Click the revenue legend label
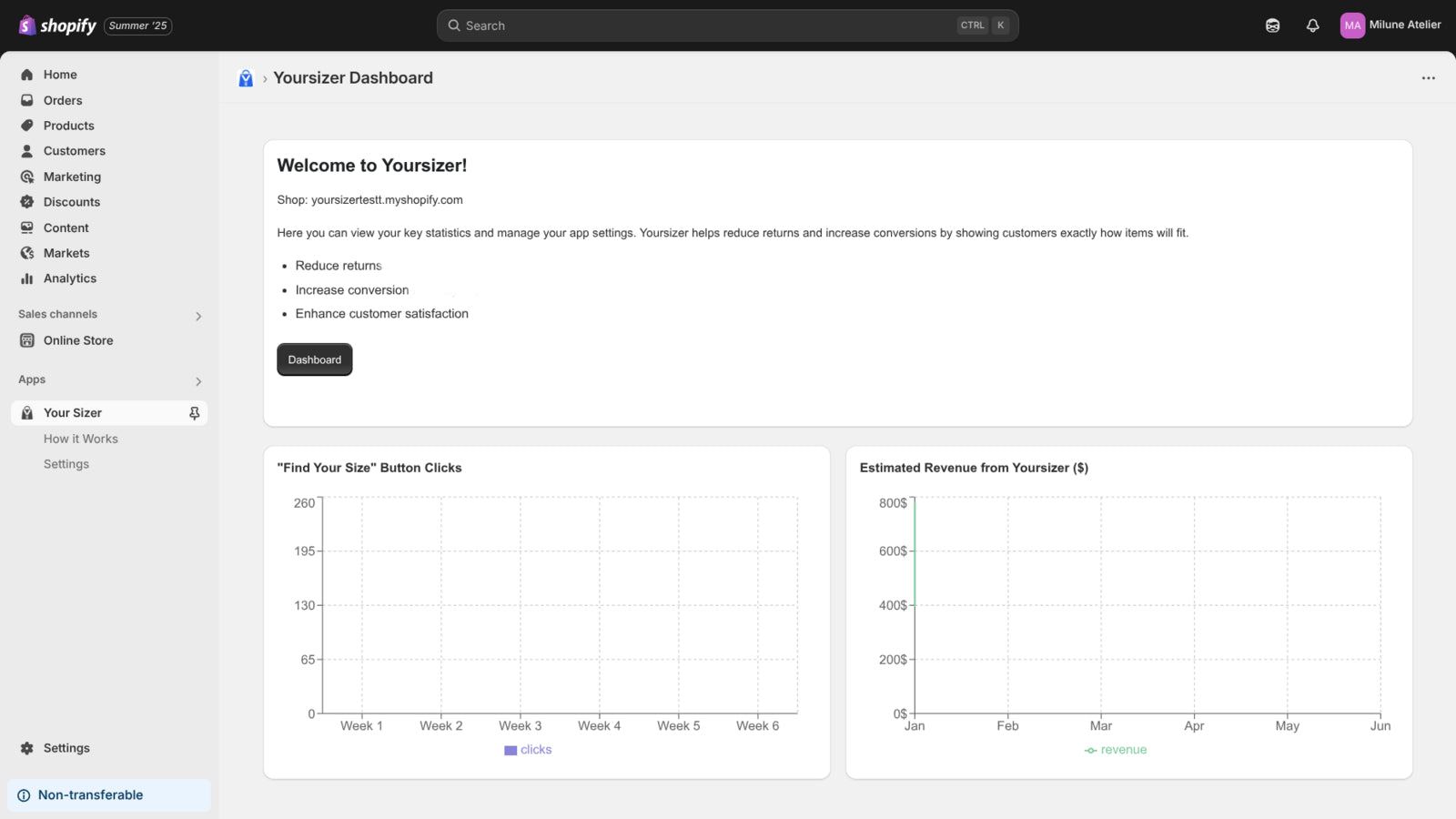Image resolution: width=1456 pixels, height=819 pixels. [1124, 750]
